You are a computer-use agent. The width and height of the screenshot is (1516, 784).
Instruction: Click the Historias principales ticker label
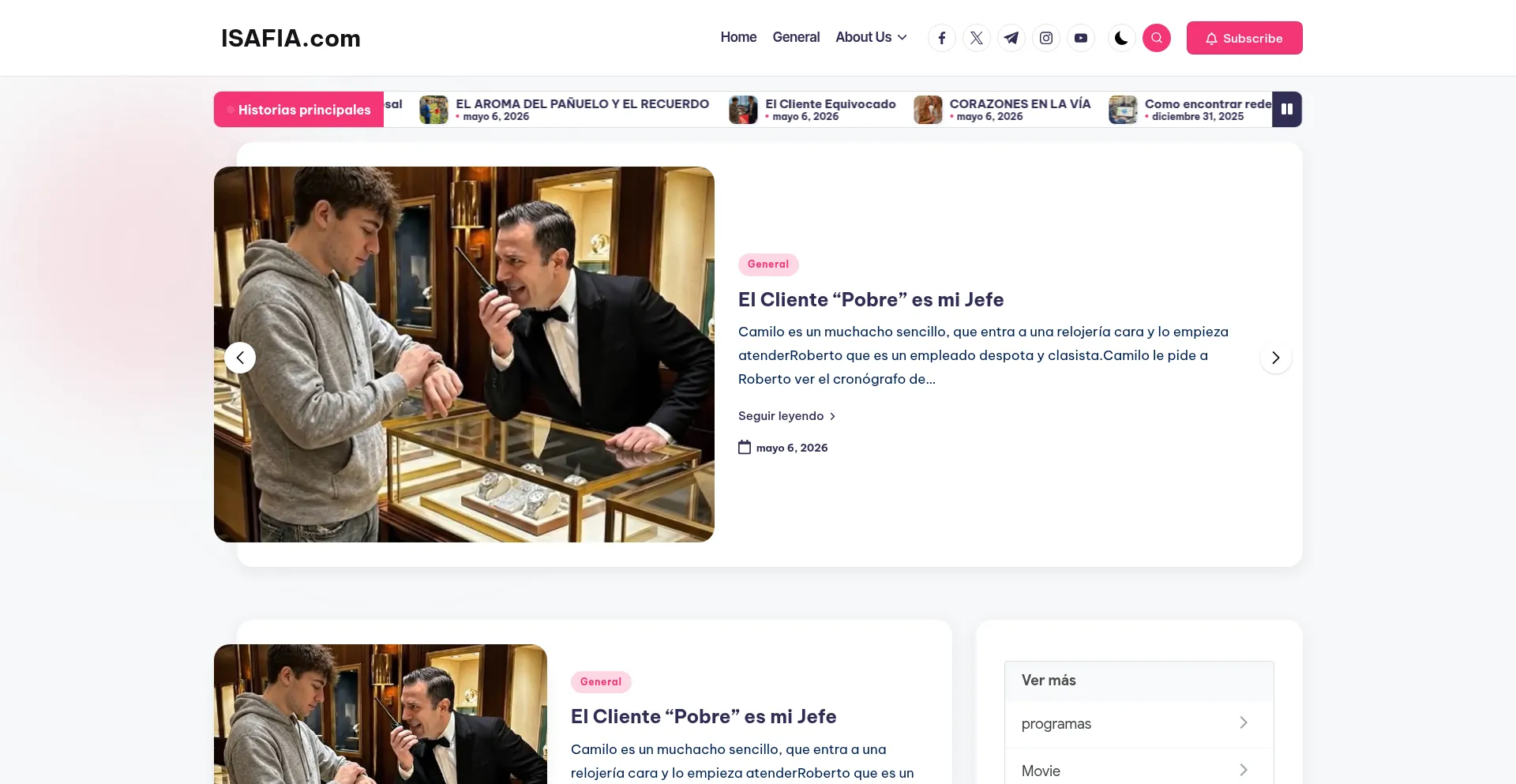(298, 110)
